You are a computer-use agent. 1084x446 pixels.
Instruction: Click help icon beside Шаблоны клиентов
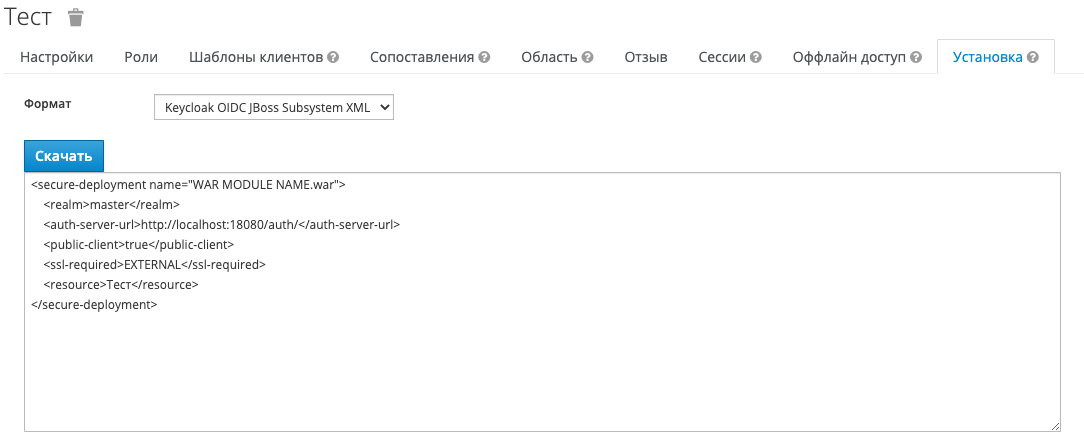pos(333,58)
